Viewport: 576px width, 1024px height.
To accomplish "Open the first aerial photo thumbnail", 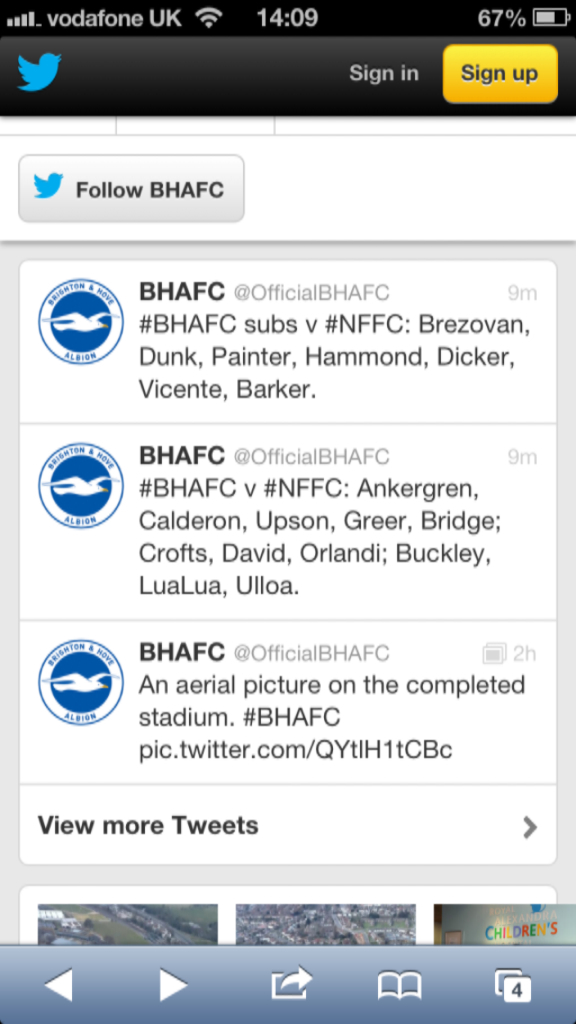I will (x=127, y=925).
